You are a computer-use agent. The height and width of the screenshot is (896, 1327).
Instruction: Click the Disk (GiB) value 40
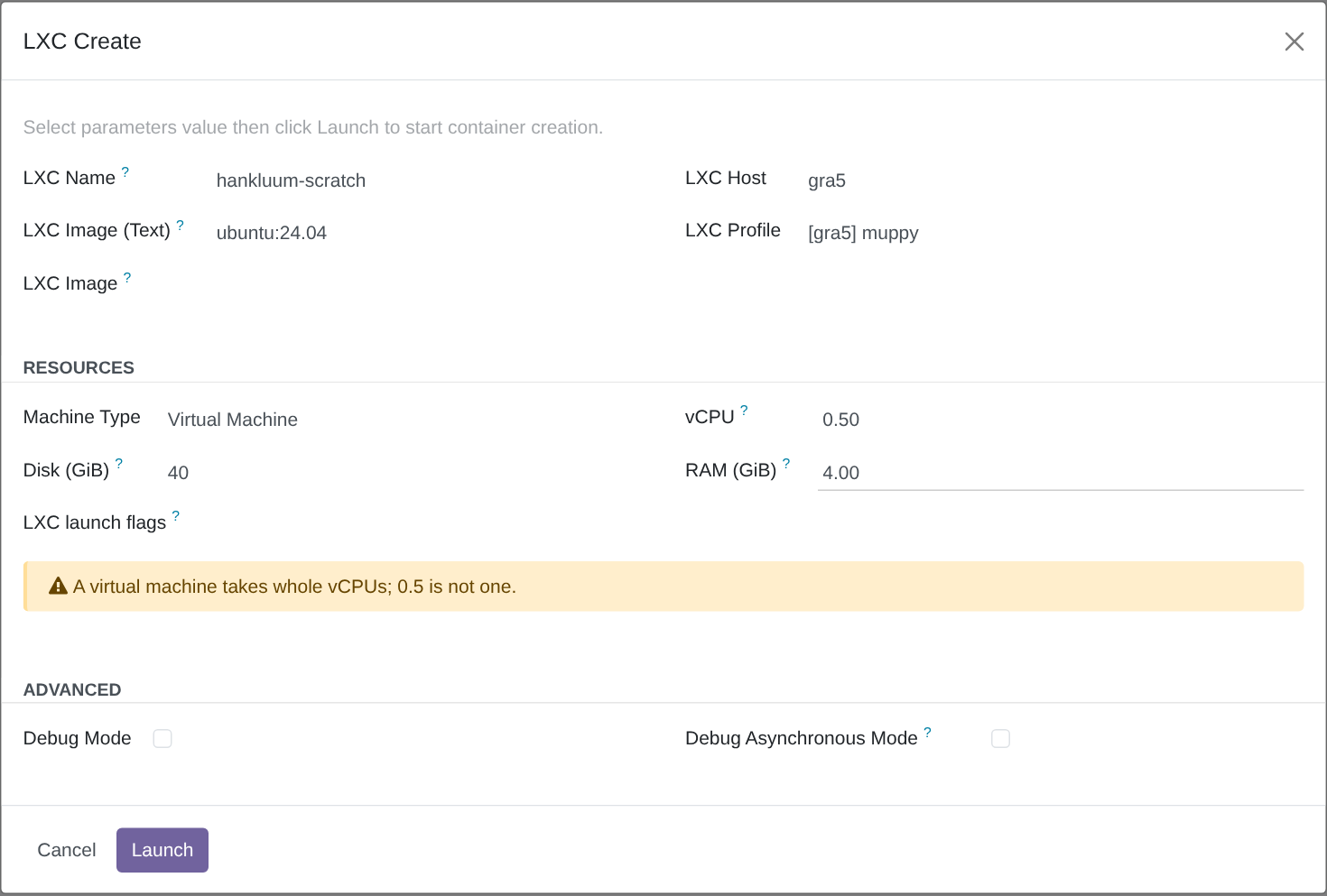pos(404,473)
